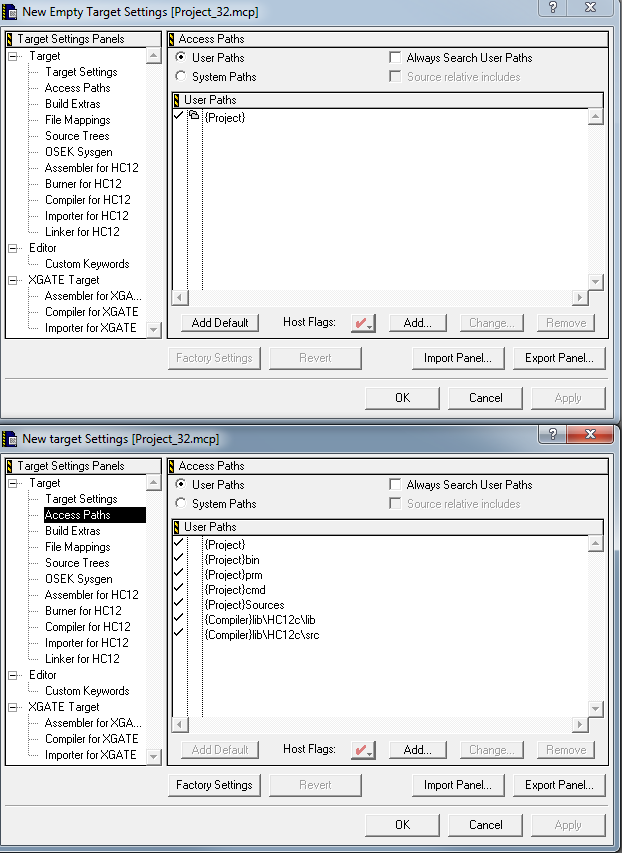Click panel tree scroll-up arrow in New target Settings window
This screenshot has width=622, height=853.
[153, 482]
